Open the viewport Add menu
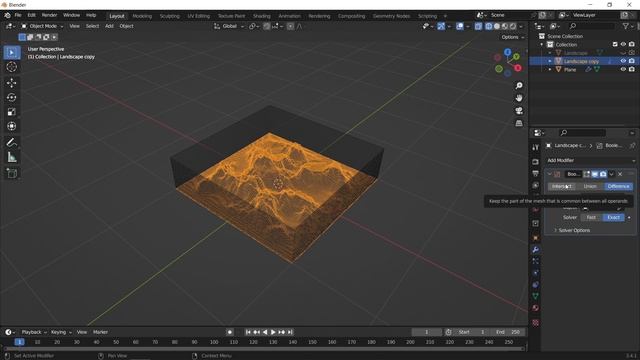The image size is (640, 360). pyautogui.click(x=109, y=26)
